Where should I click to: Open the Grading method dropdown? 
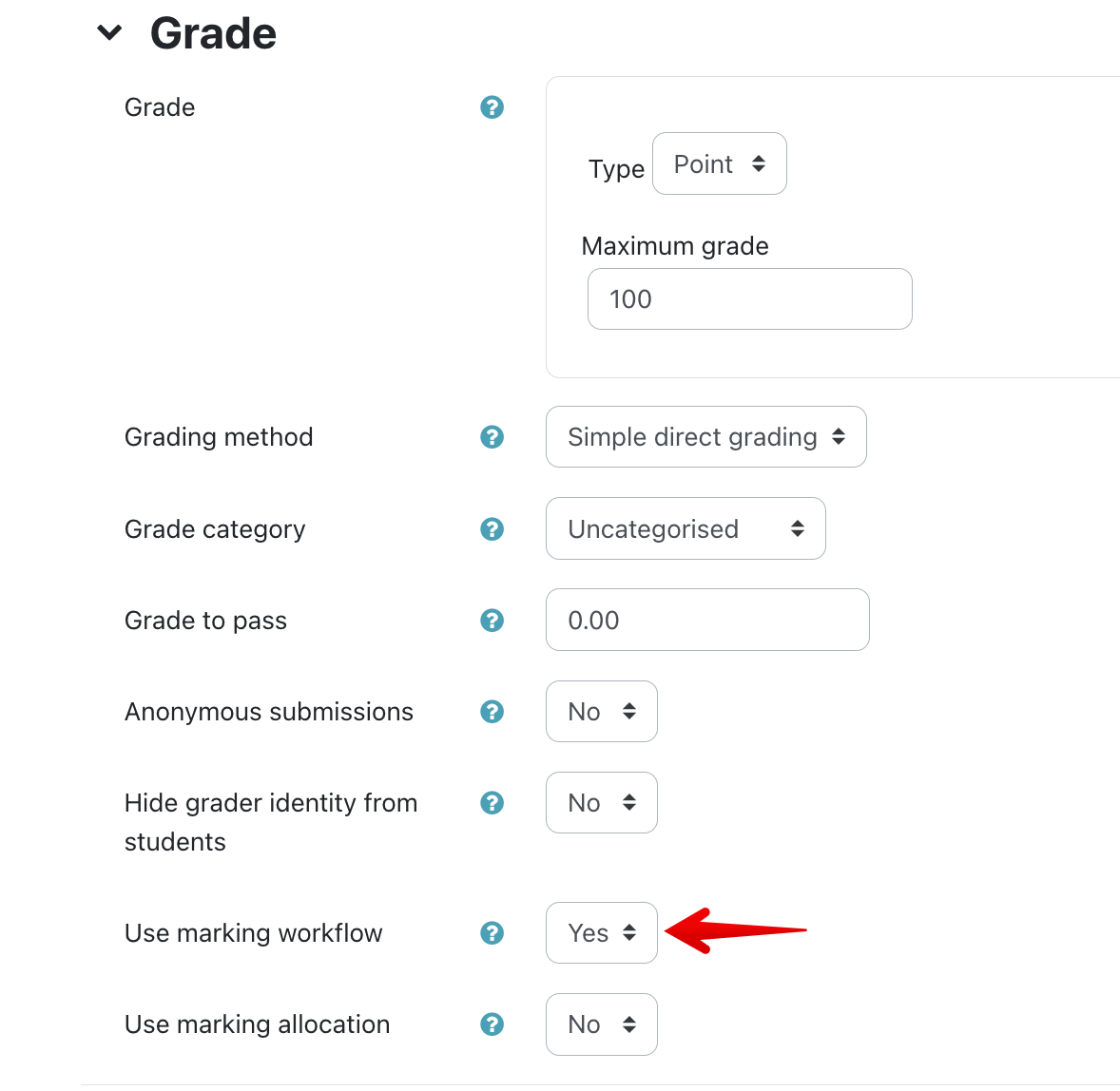point(705,437)
